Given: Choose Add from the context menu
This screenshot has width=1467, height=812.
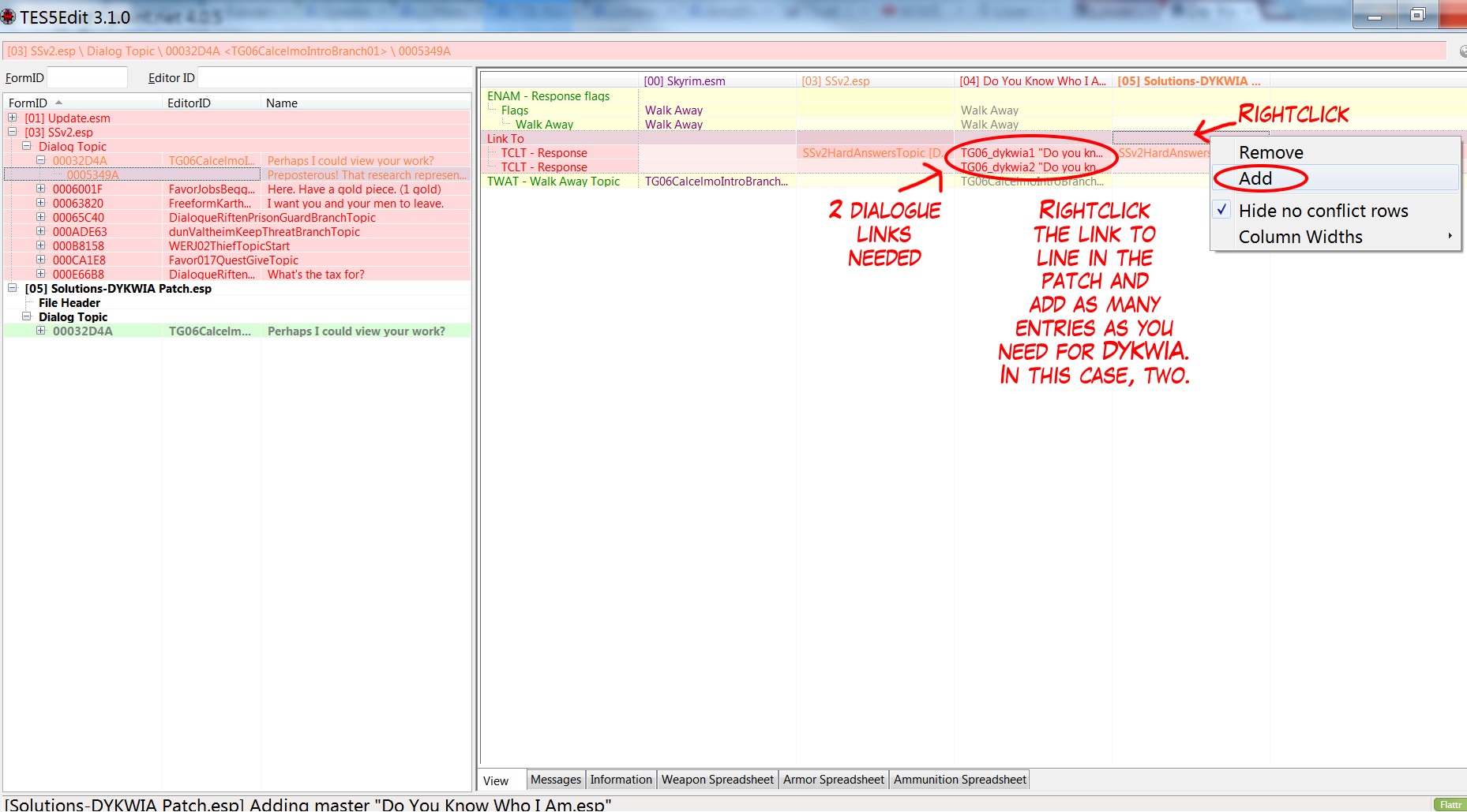Looking at the screenshot, I should (x=1255, y=178).
